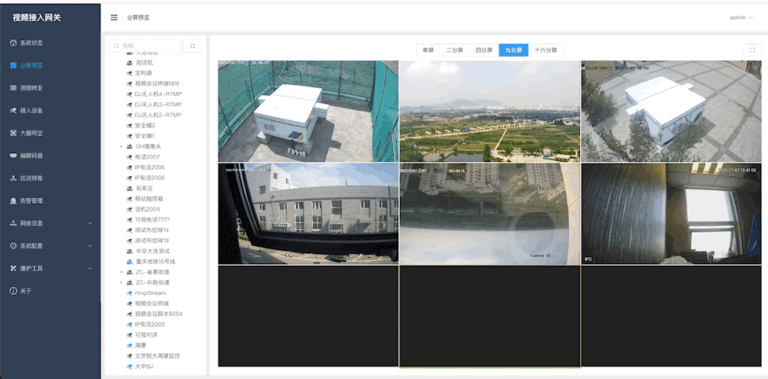The image size is (768, 379).
Task: Click the 视频转发 sidebar icon
Action: pos(13,88)
